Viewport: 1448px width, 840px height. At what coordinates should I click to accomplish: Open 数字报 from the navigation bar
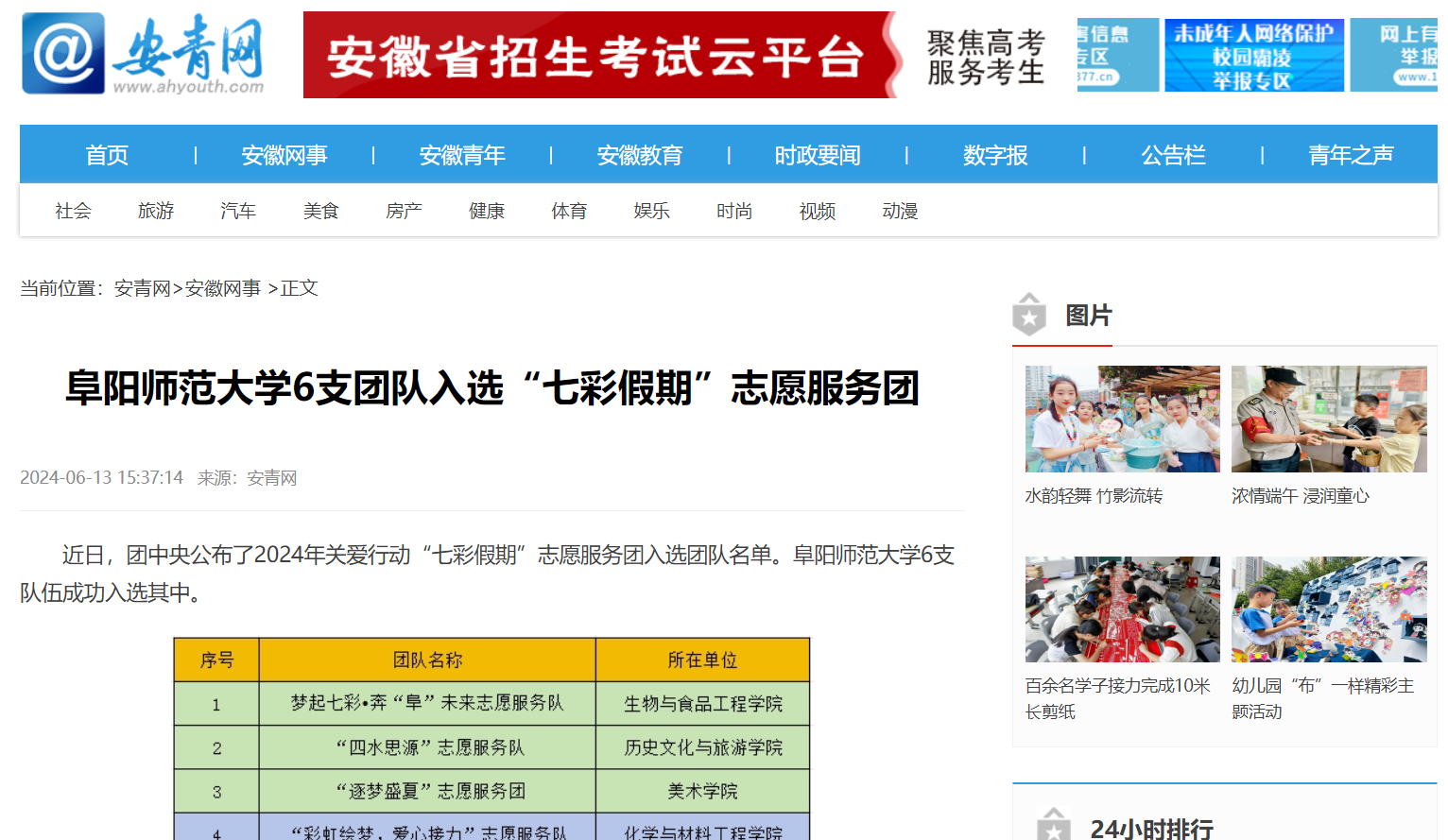[x=995, y=155]
